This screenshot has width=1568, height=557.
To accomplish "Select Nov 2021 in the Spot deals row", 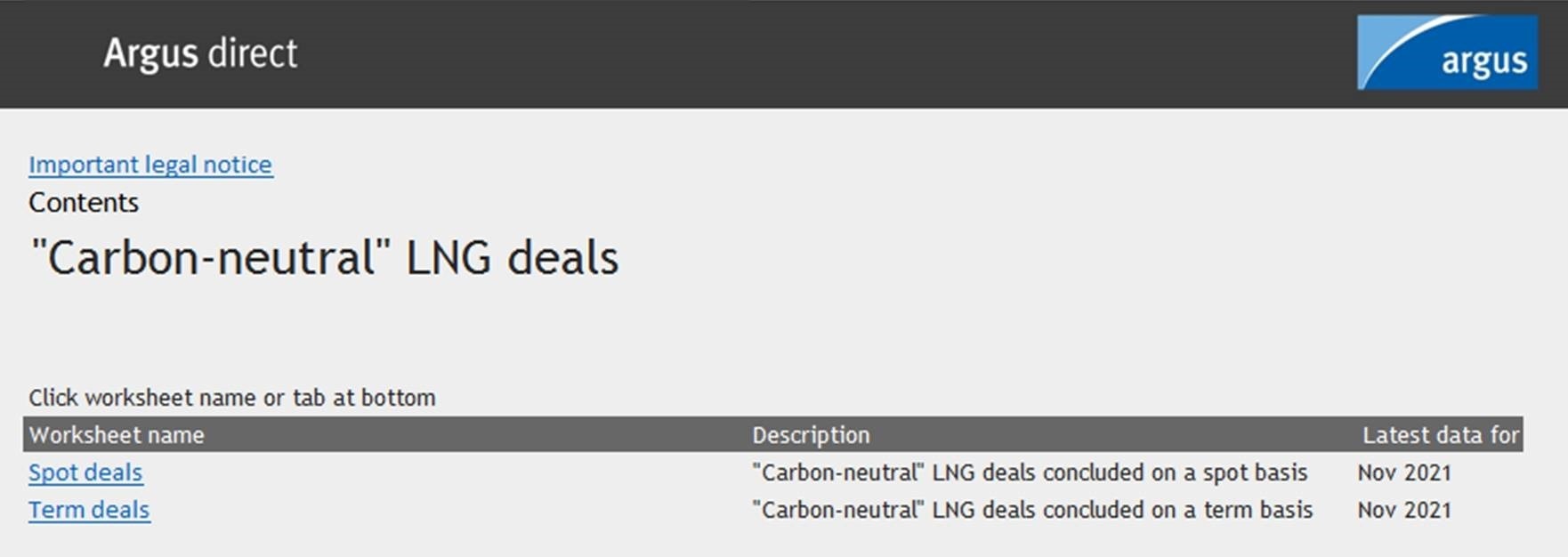I will [x=1404, y=472].
